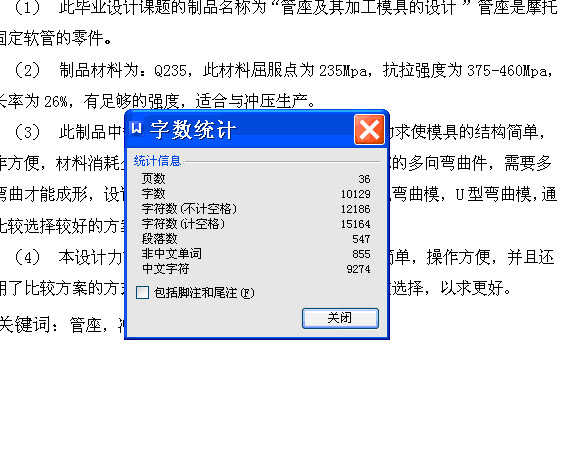
Task: Select the 字符数(不计空格) label
Action: click(x=189, y=209)
